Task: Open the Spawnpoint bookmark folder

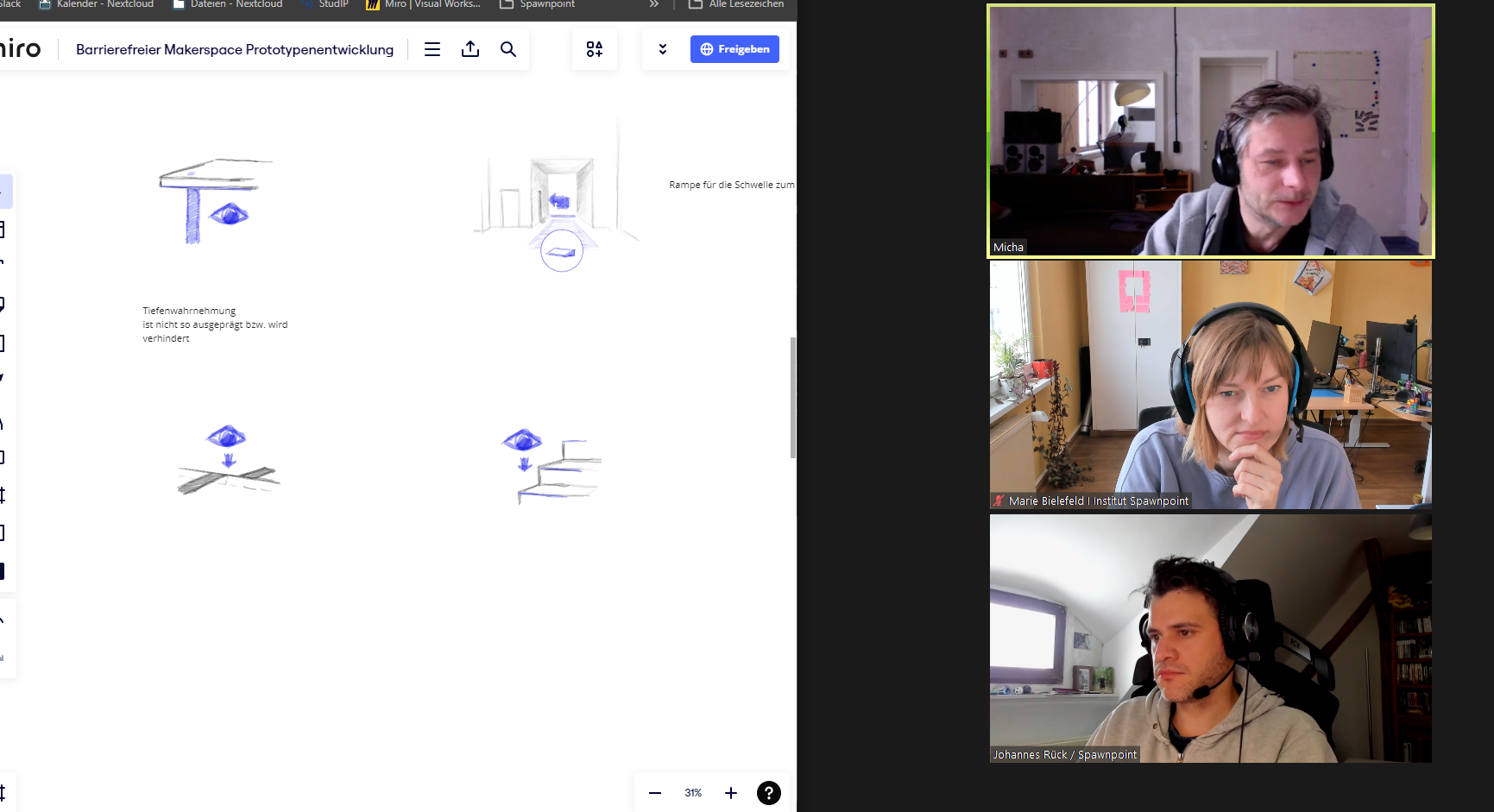Action: click(x=538, y=4)
